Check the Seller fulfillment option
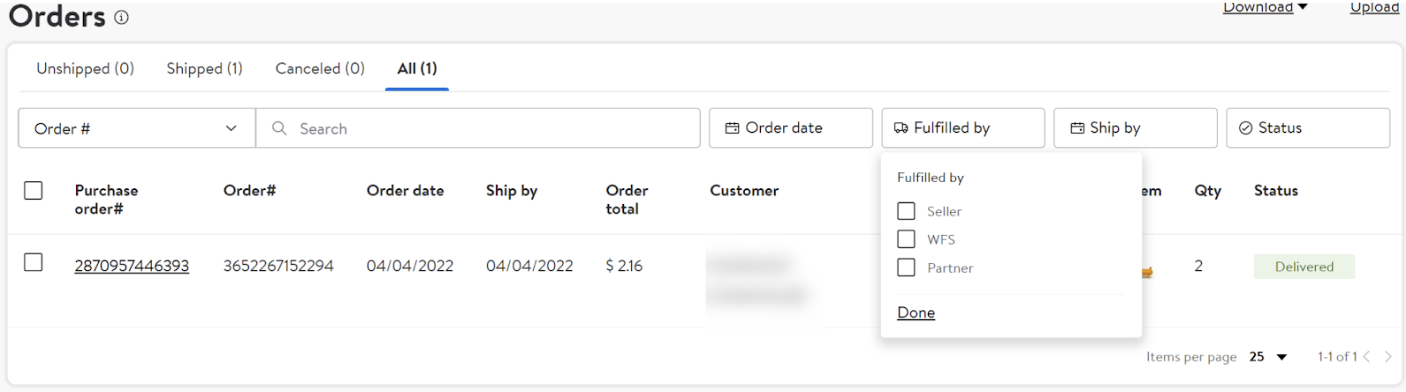This screenshot has width=1406, height=392. [x=906, y=211]
